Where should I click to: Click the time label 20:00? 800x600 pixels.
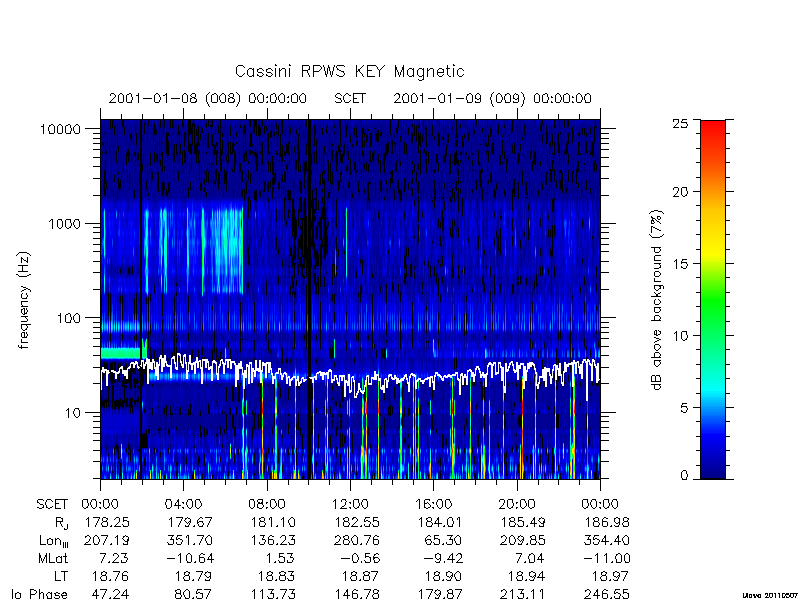coord(517,505)
